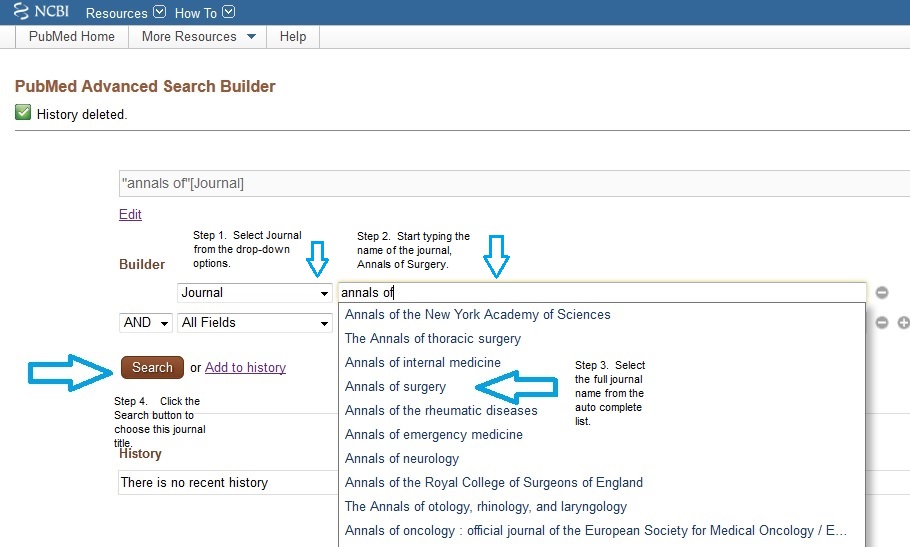
Task: Remove the second builder row with minus icon
Action: [x=882, y=323]
